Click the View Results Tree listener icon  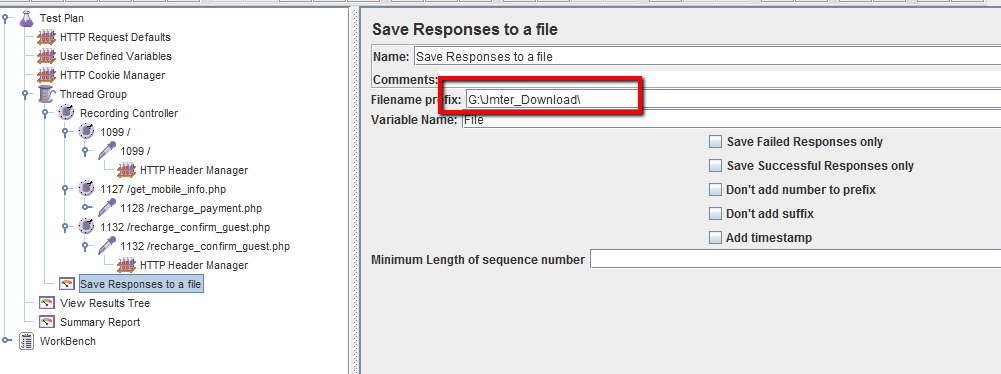47,303
